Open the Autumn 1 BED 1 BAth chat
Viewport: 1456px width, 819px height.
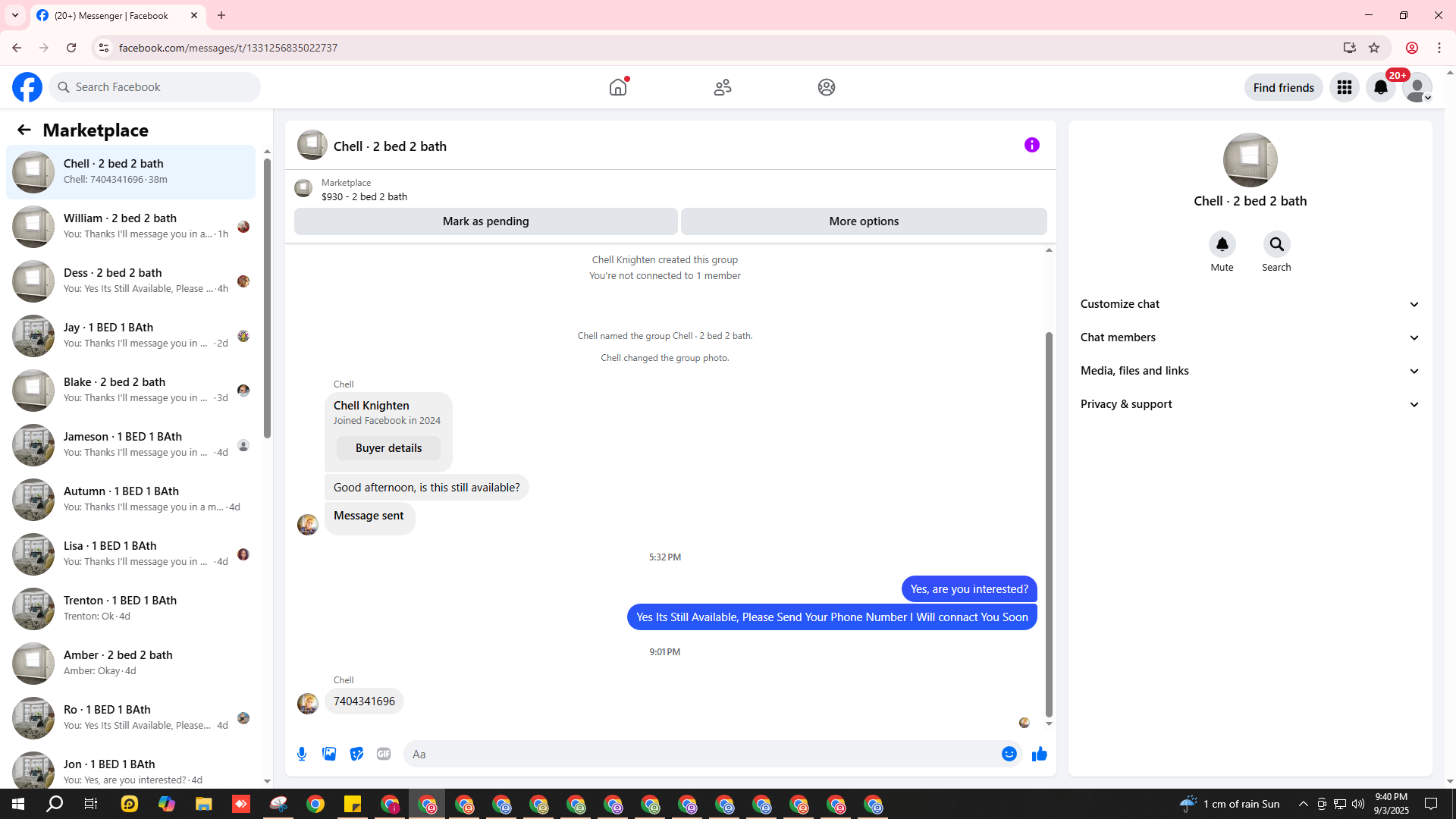click(x=130, y=500)
